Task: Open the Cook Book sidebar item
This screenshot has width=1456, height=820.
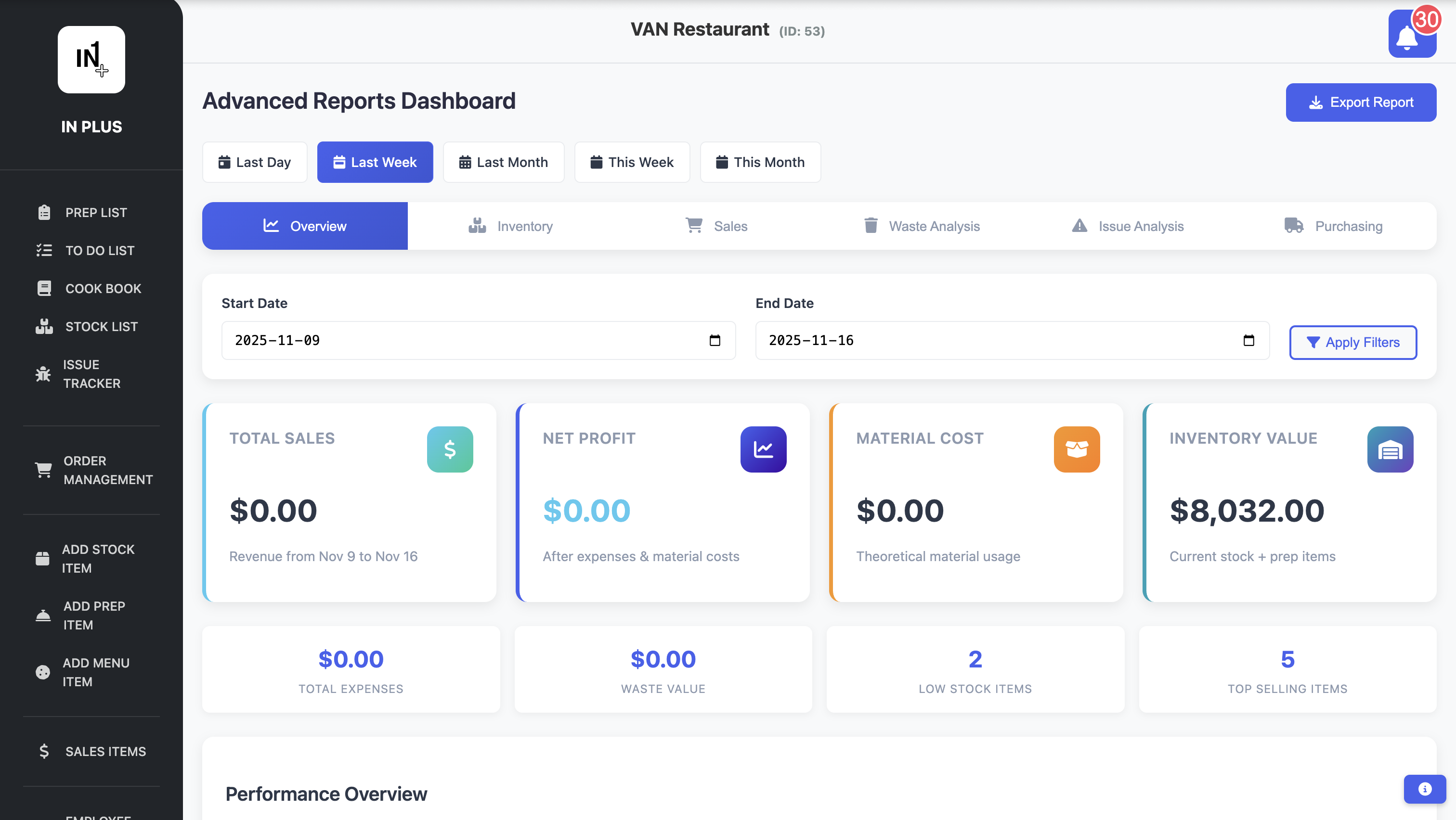Action: 103,288
